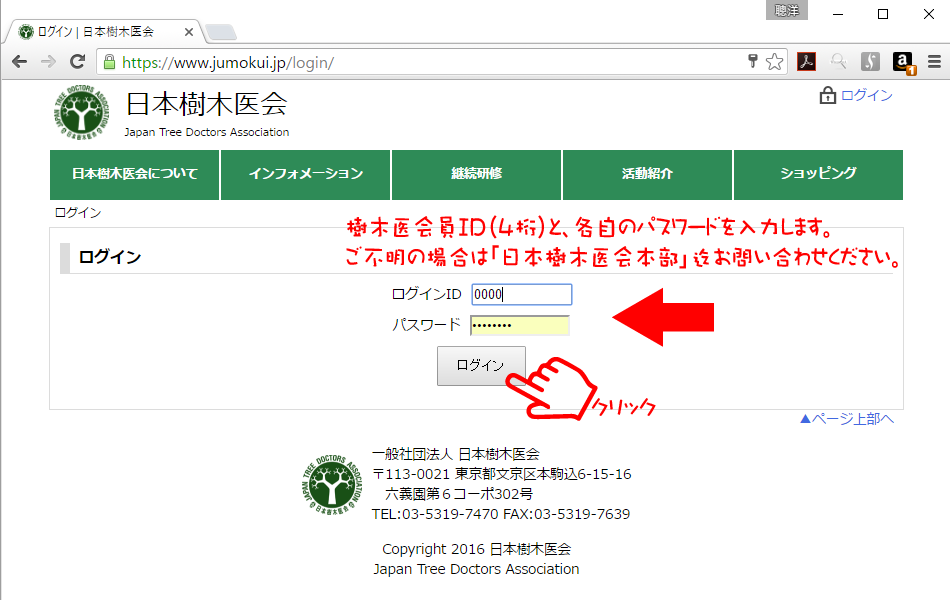Click the address bar URL
Screen dimensions: 950x600
228,62
